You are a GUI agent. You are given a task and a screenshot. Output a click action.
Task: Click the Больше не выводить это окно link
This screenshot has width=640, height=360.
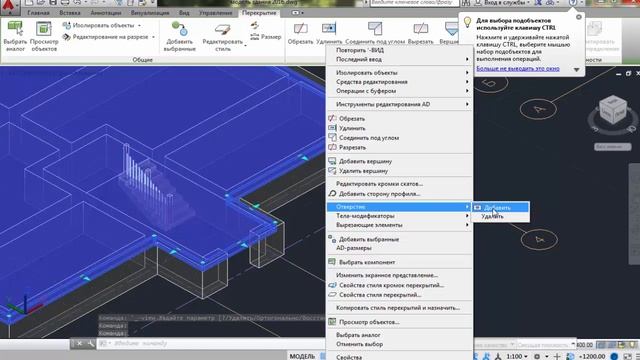click(x=518, y=69)
